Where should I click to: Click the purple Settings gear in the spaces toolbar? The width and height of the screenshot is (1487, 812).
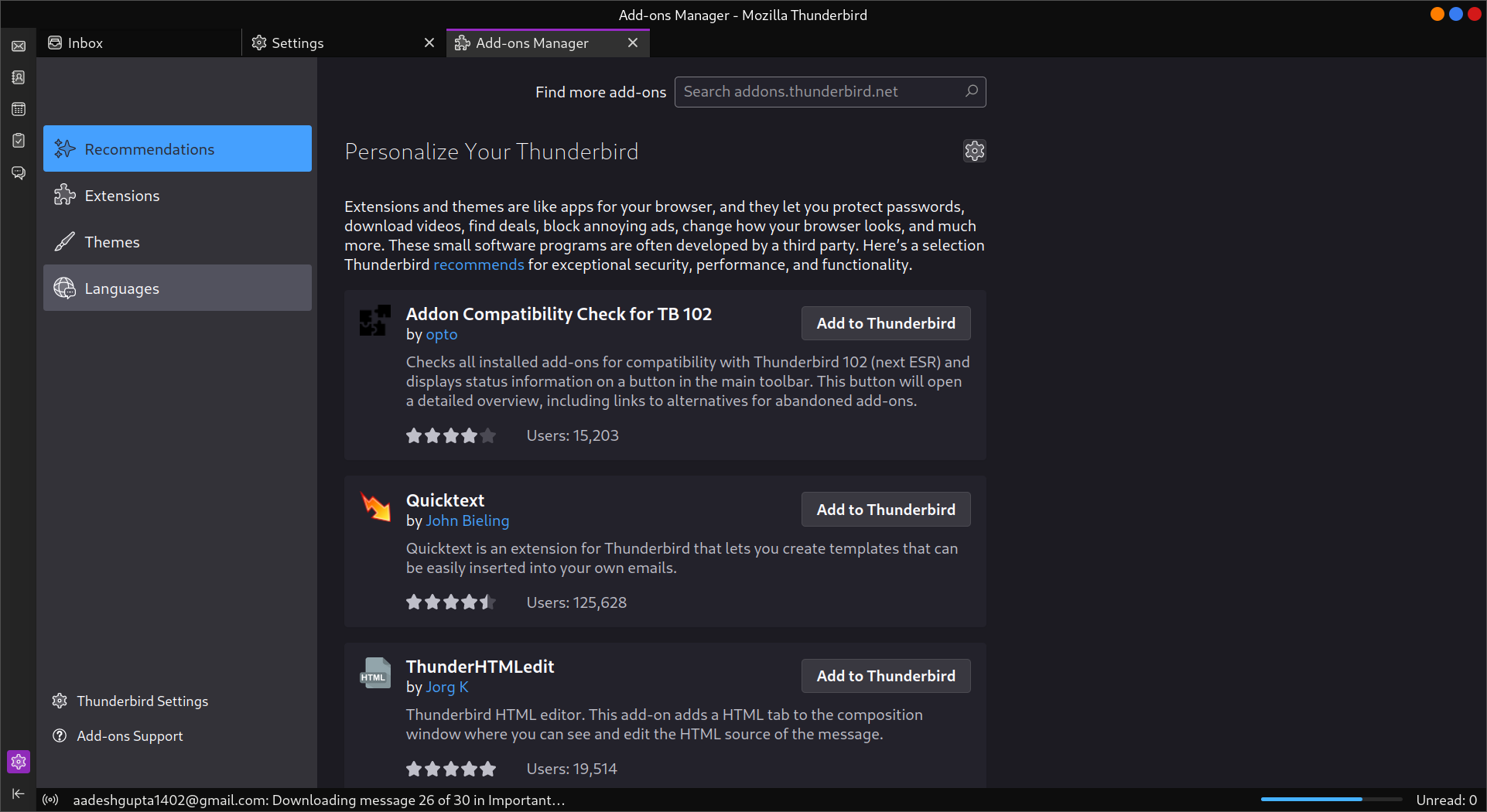(19, 762)
